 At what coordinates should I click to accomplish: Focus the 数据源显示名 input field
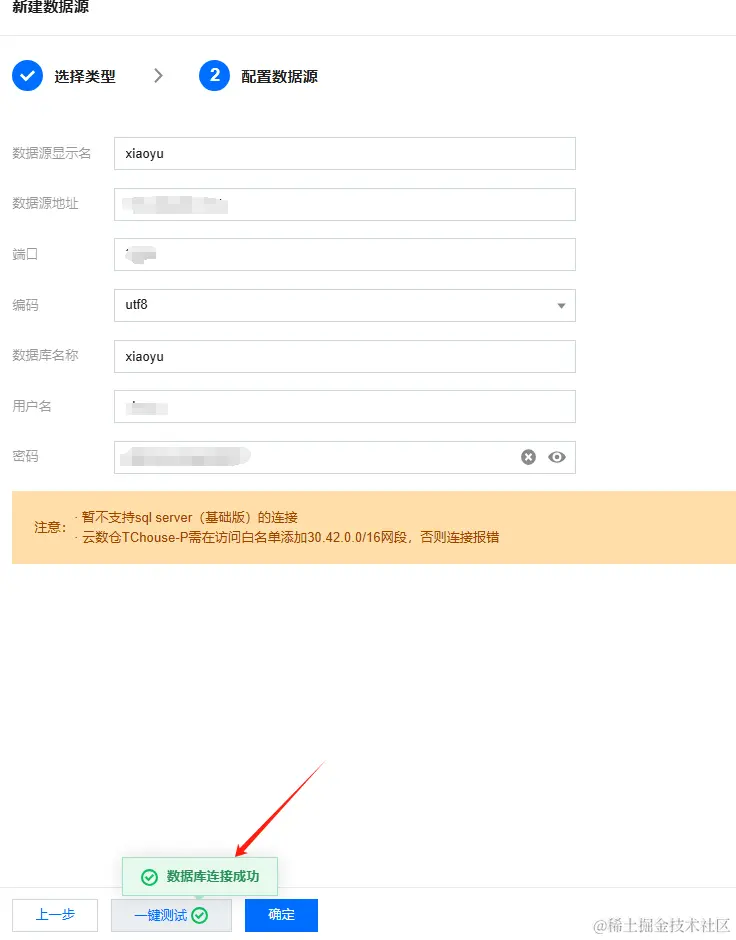click(x=345, y=153)
